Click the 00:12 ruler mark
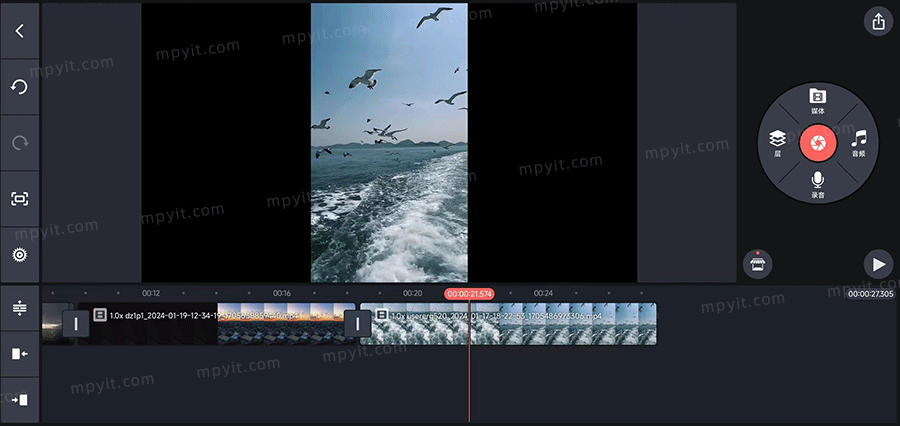This screenshot has height=426, width=900. (151, 293)
